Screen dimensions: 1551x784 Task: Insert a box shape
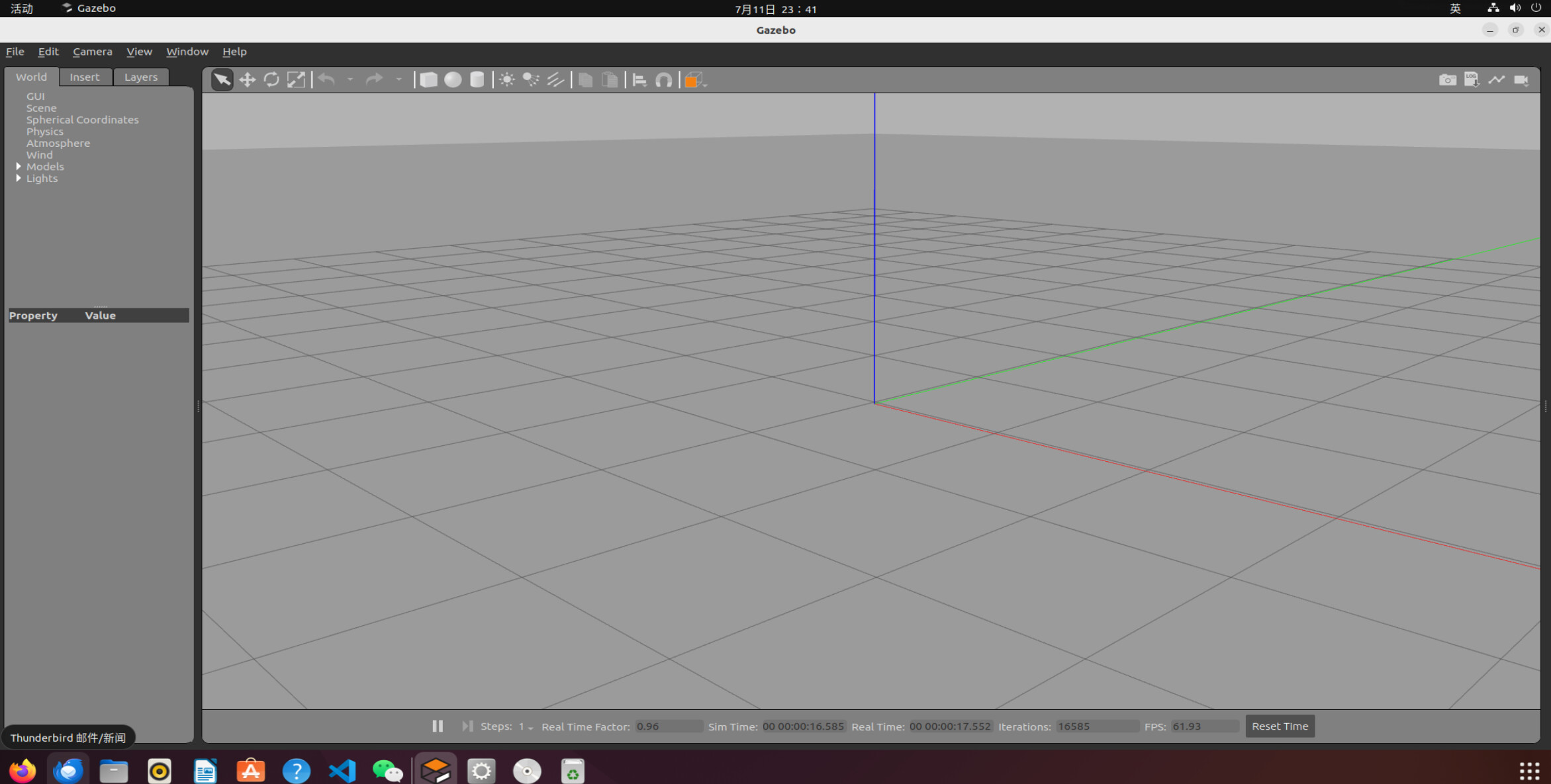point(428,80)
